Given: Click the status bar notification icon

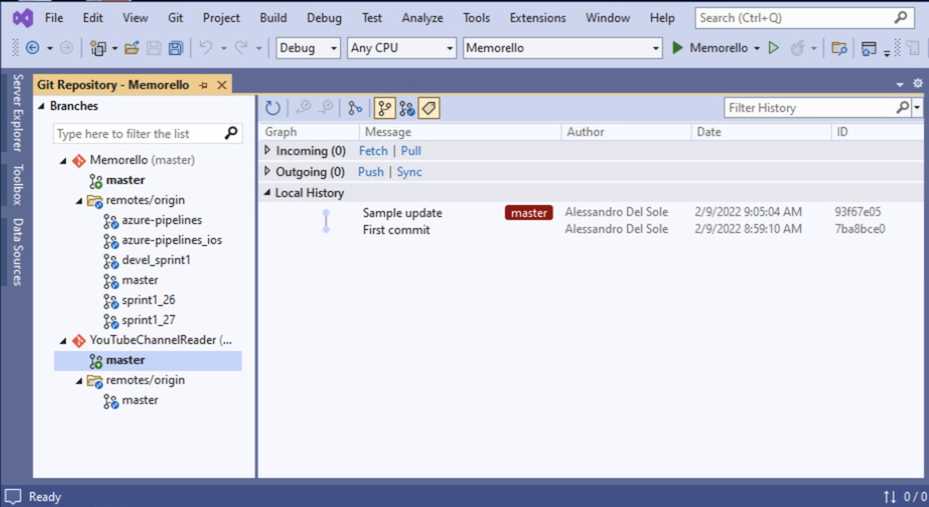Looking at the screenshot, I should coord(13,496).
